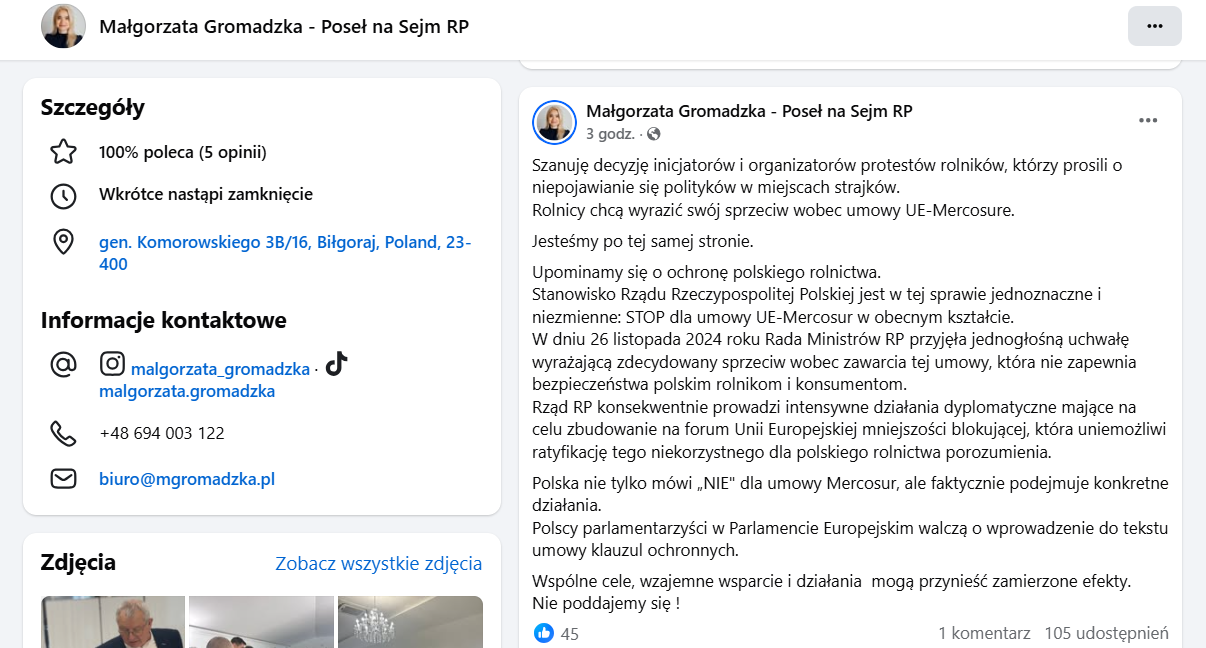Viewport: 1206px width, 648px height.
Task: Open the chandelier photo thumbnail
Action: click(410, 622)
